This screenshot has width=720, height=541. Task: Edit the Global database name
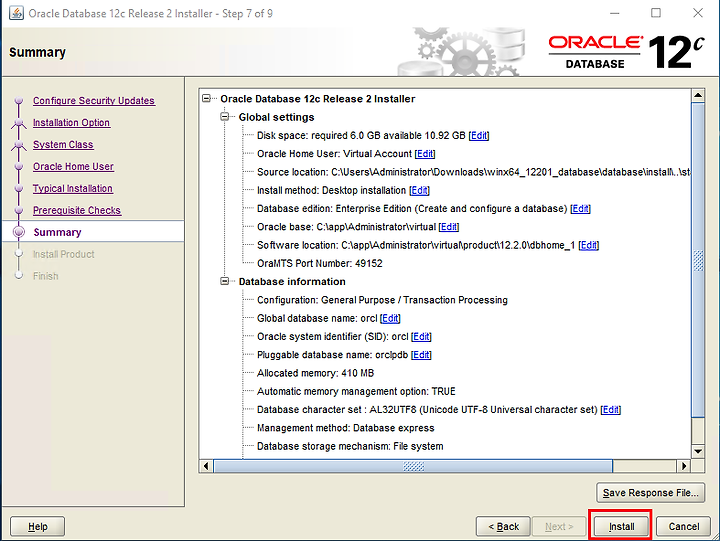click(390, 318)
